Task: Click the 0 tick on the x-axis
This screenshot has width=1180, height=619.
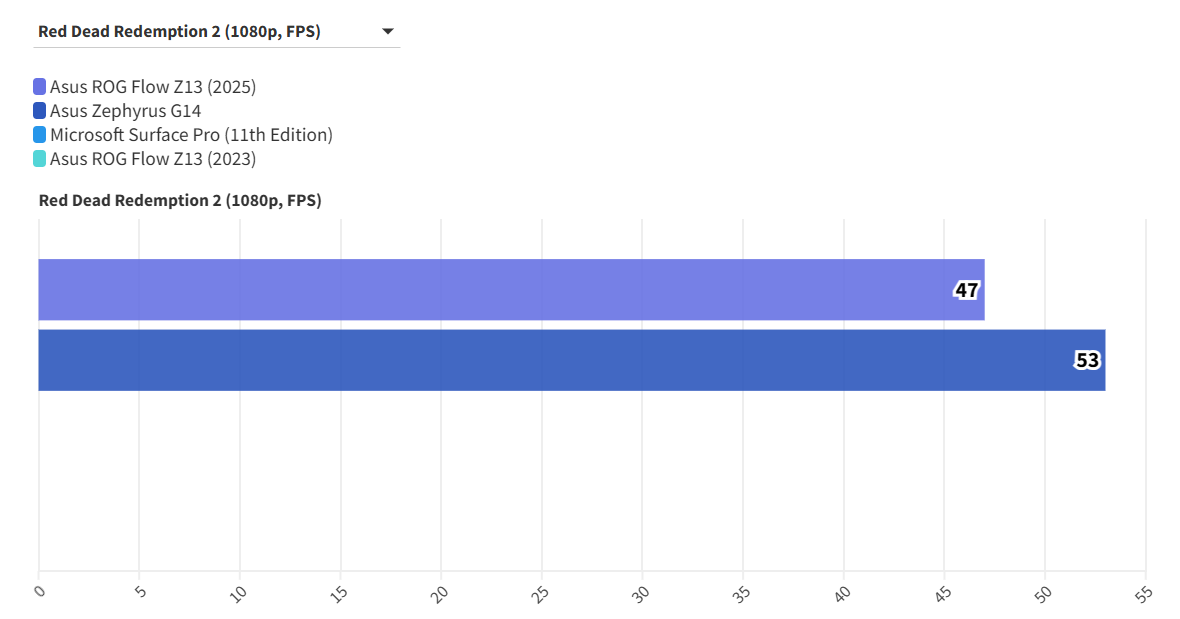Action: pyautogui.click(x=40, y=591)
